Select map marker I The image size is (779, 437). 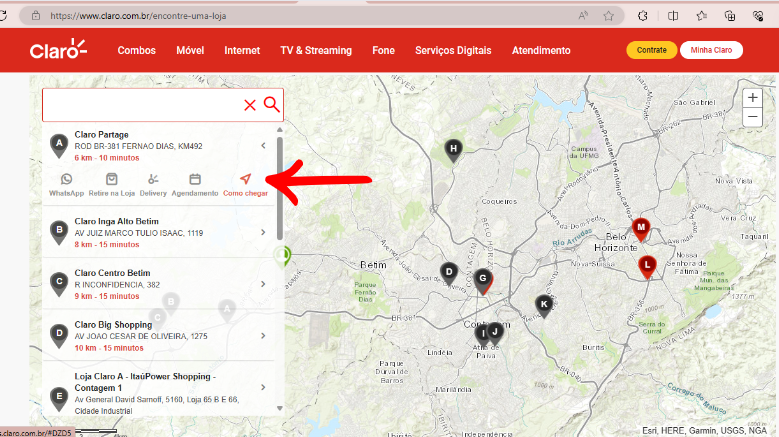click(482, 336)
